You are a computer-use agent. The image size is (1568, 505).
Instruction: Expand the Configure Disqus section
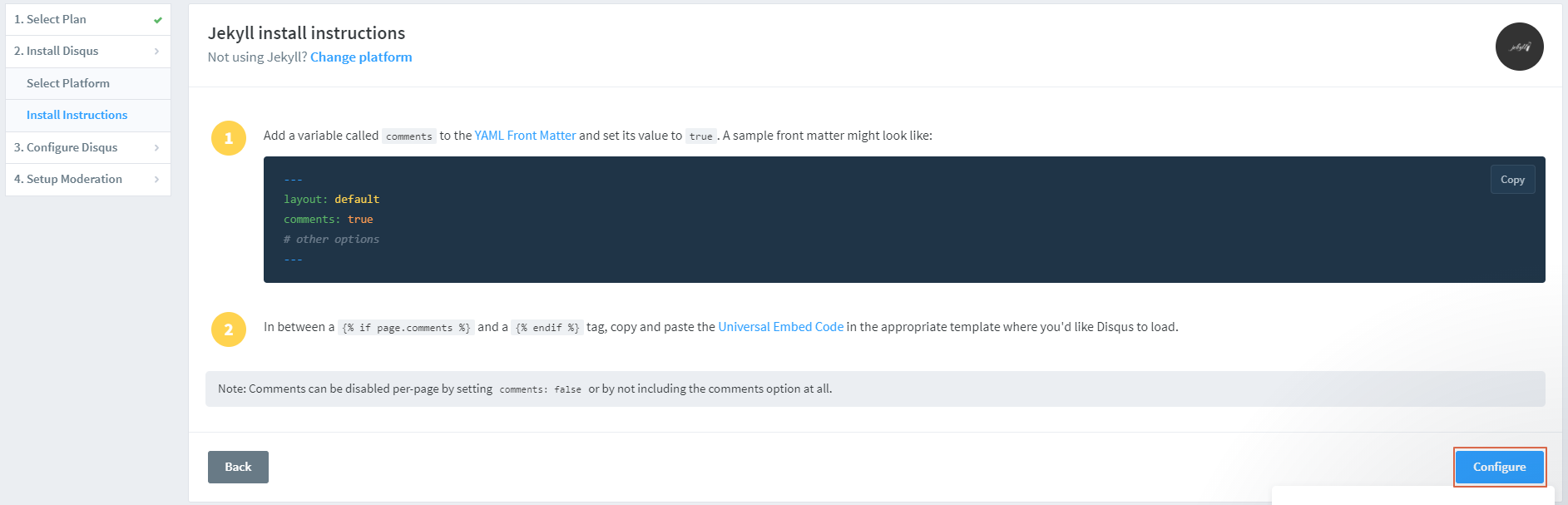coord(87,147)
